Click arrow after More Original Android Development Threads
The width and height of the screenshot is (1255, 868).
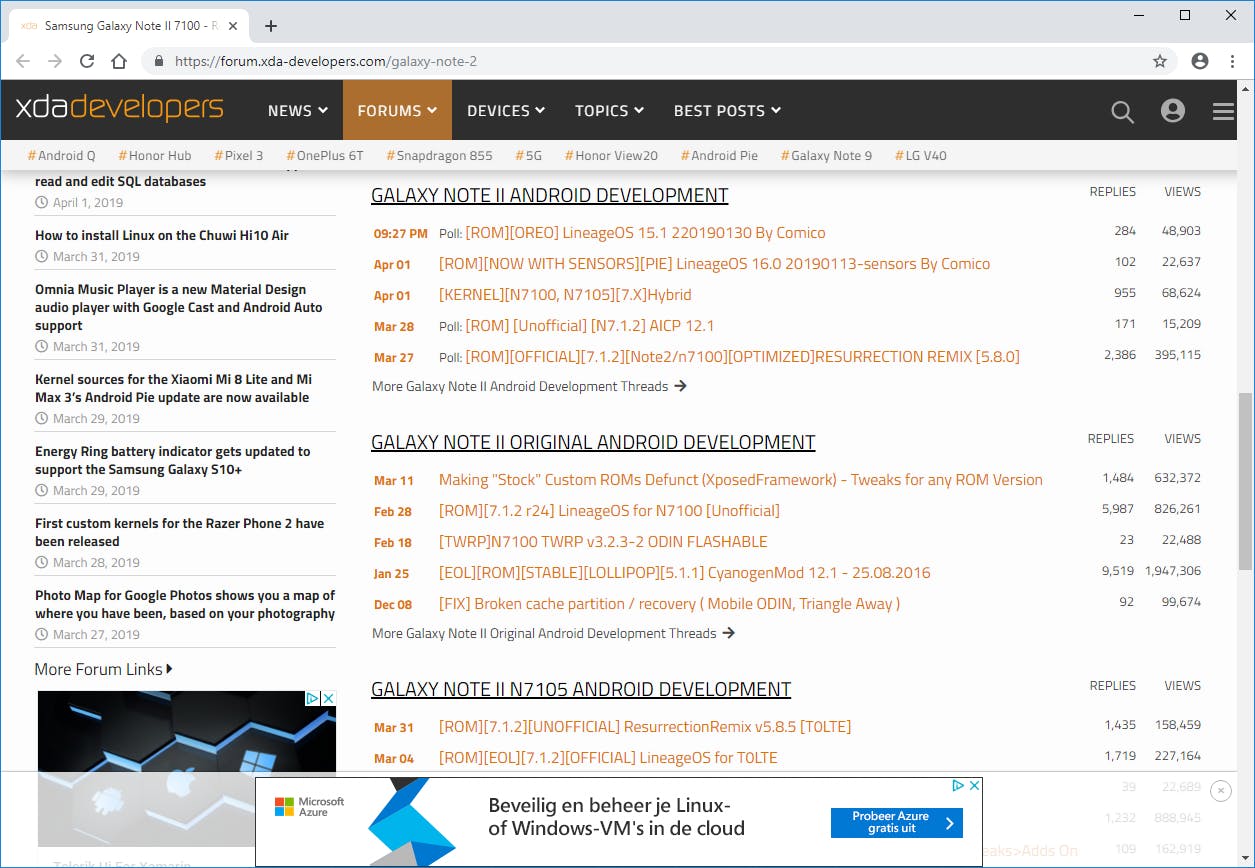coord(728,632)
